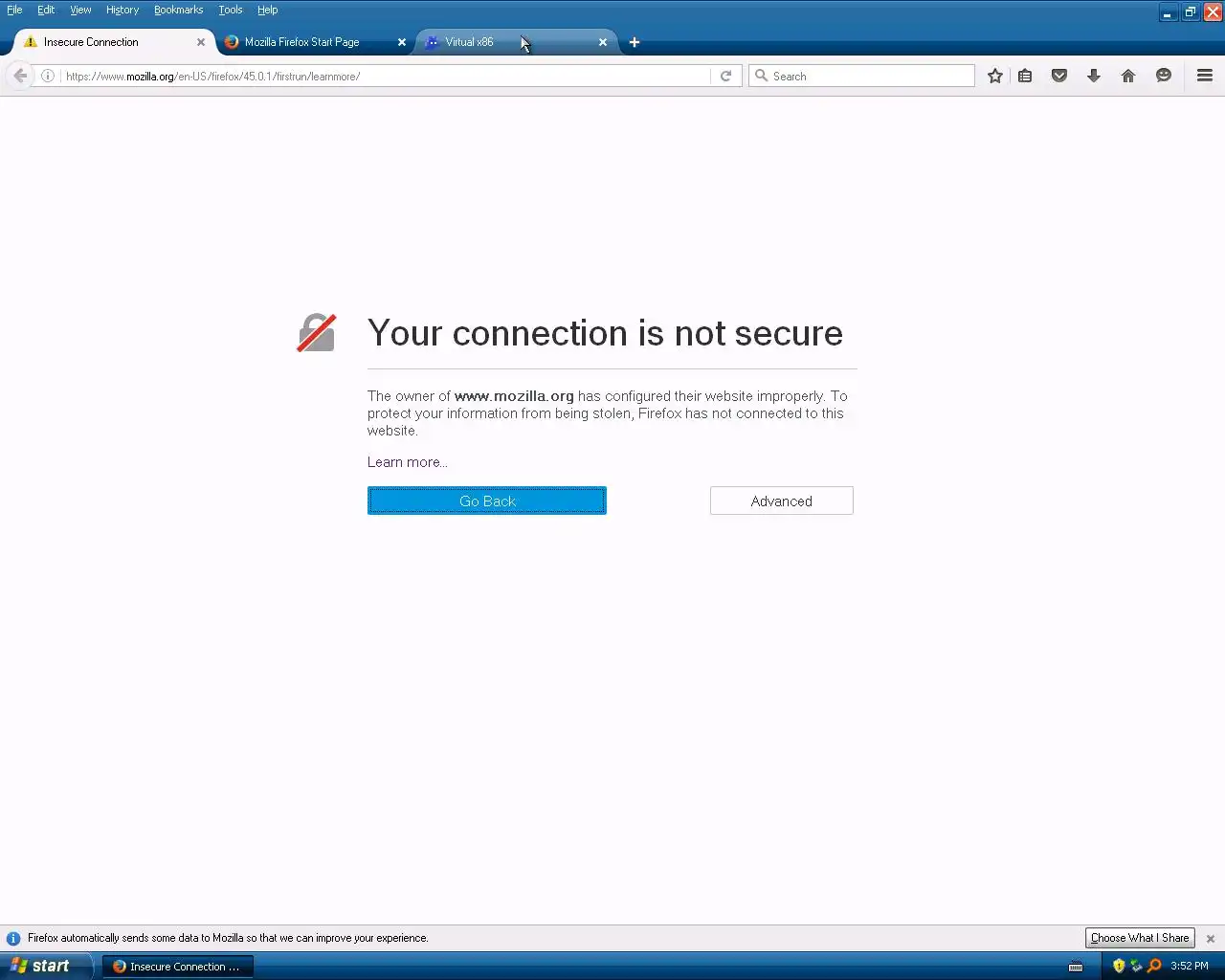Open the Downloads arrow icon
The height and width of the screenshot is (980, 1225).
1094,76
